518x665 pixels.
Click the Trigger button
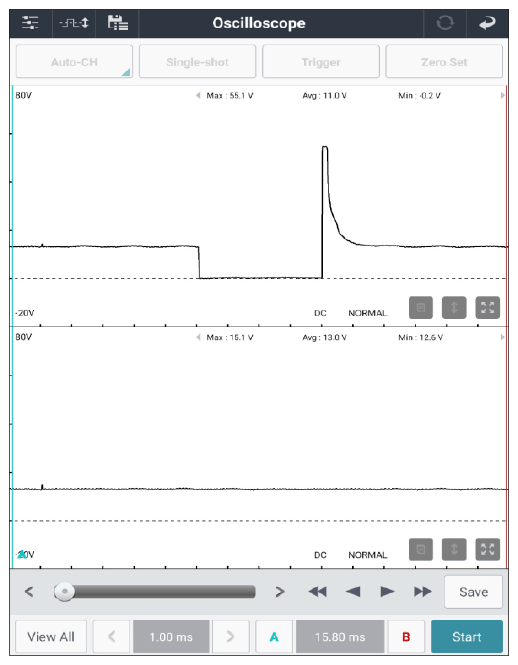pyautogui.click(x=321, y=62)
